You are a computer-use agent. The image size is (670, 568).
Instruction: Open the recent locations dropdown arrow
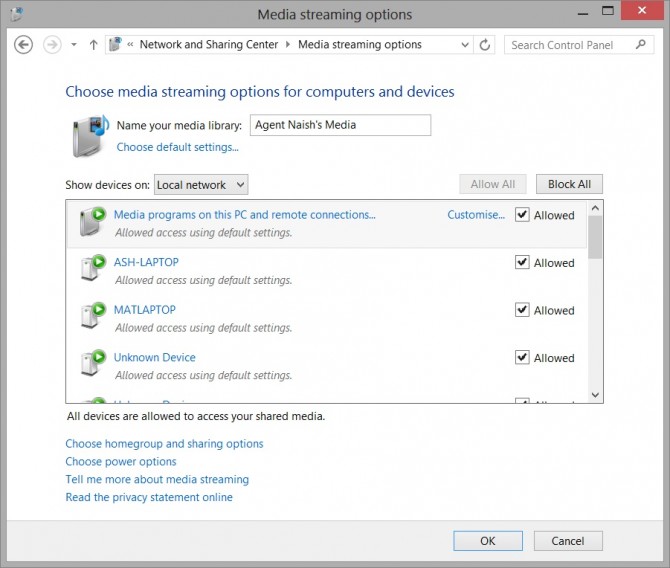pyautogui.click(x=74, y=45)
